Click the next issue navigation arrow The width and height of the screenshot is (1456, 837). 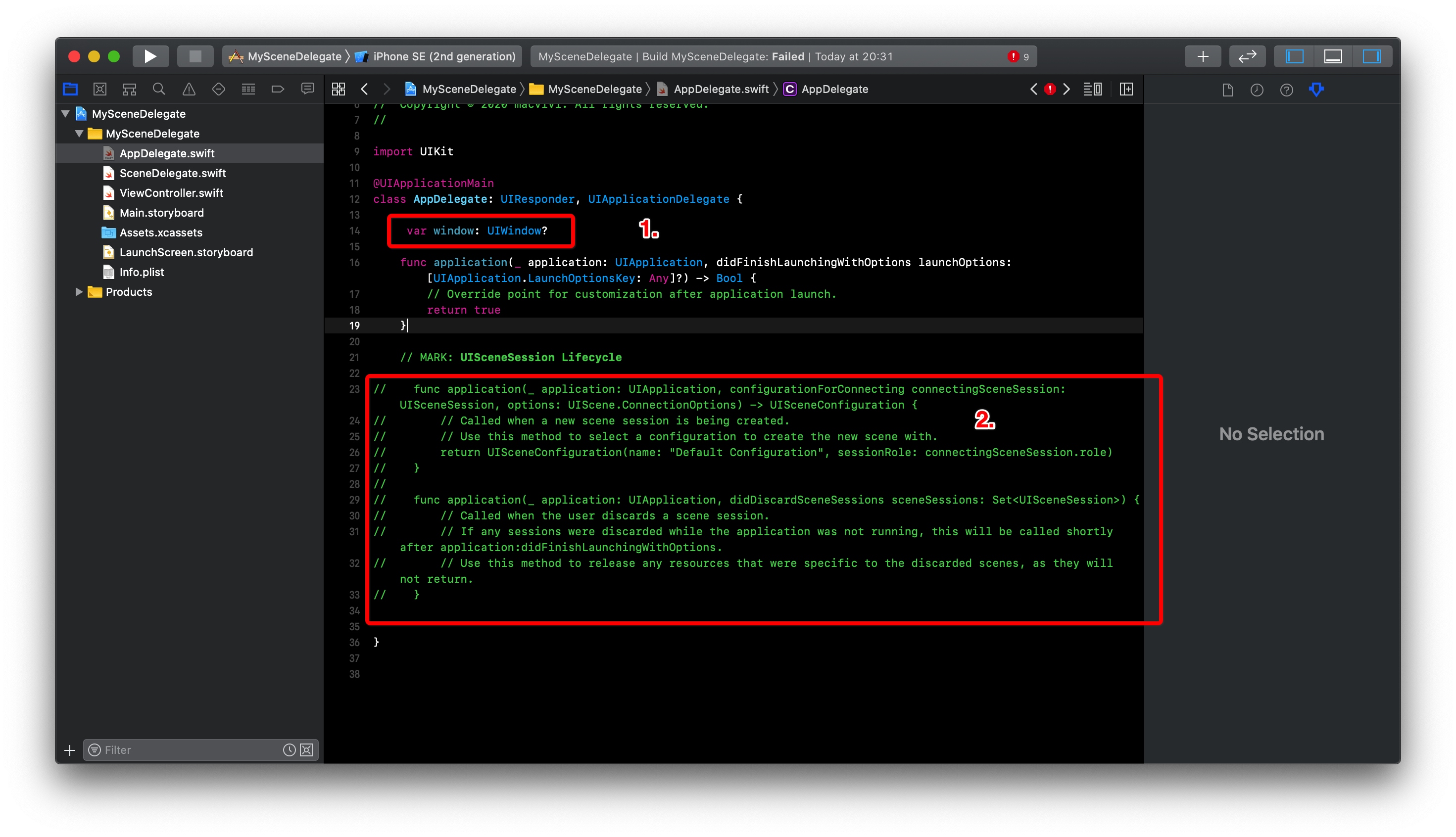(1066, 89)
